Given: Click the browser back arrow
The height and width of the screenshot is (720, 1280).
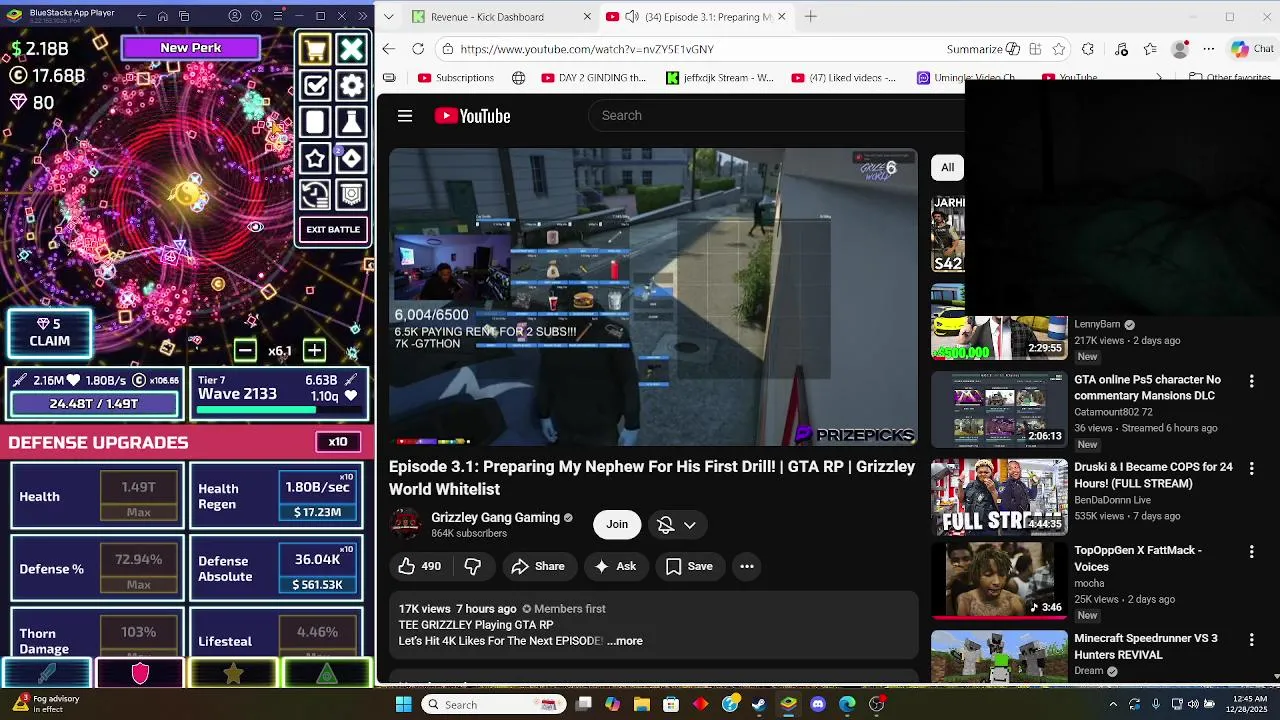Looking at the screenshot, I should click(389, 49).
